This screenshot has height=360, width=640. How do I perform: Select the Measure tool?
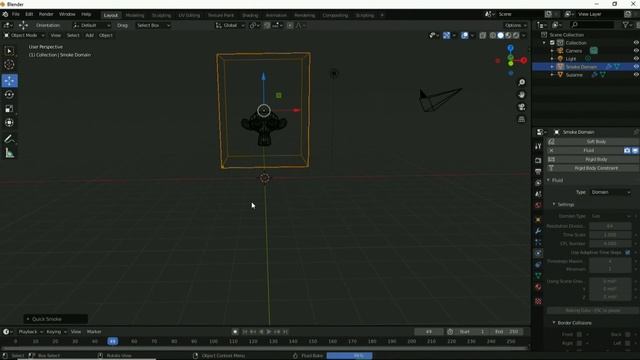click(9, 153)
